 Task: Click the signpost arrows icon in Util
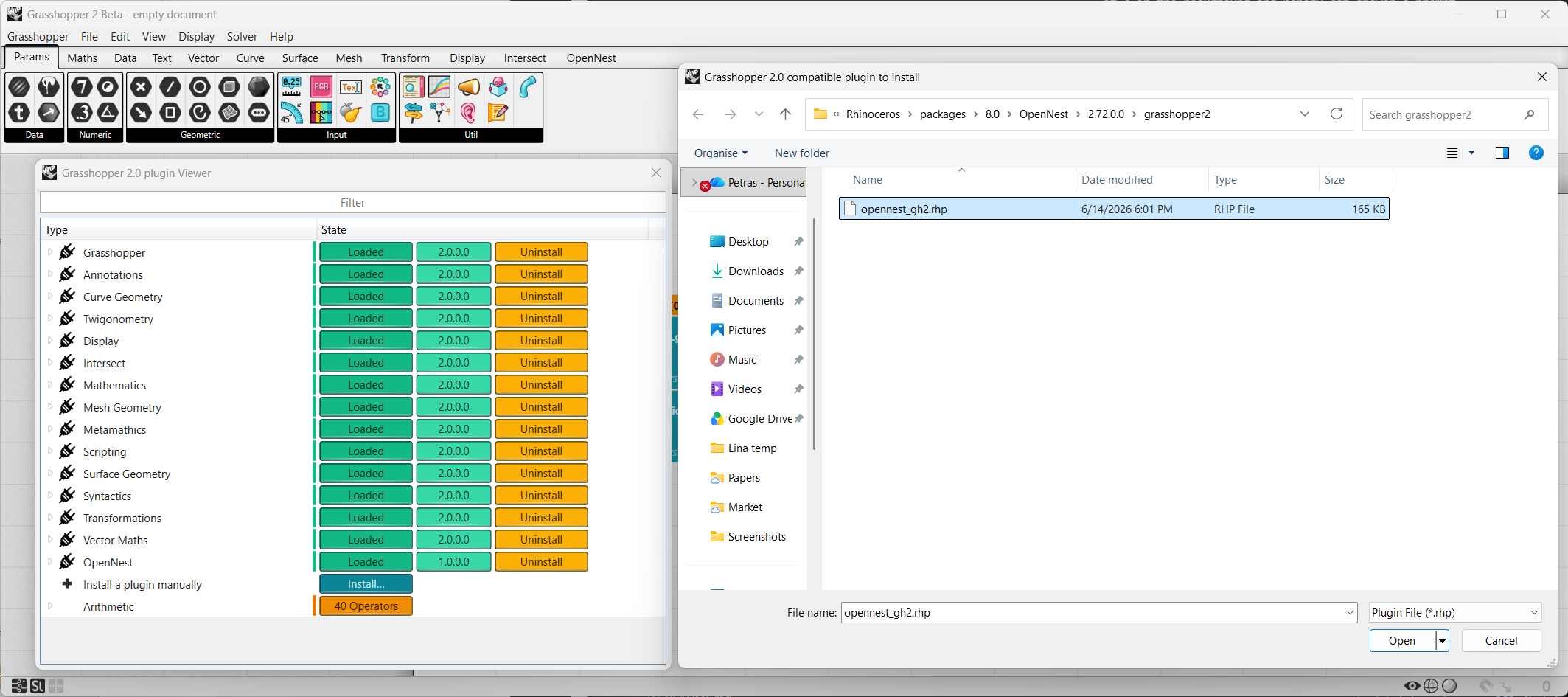[414, 113]
